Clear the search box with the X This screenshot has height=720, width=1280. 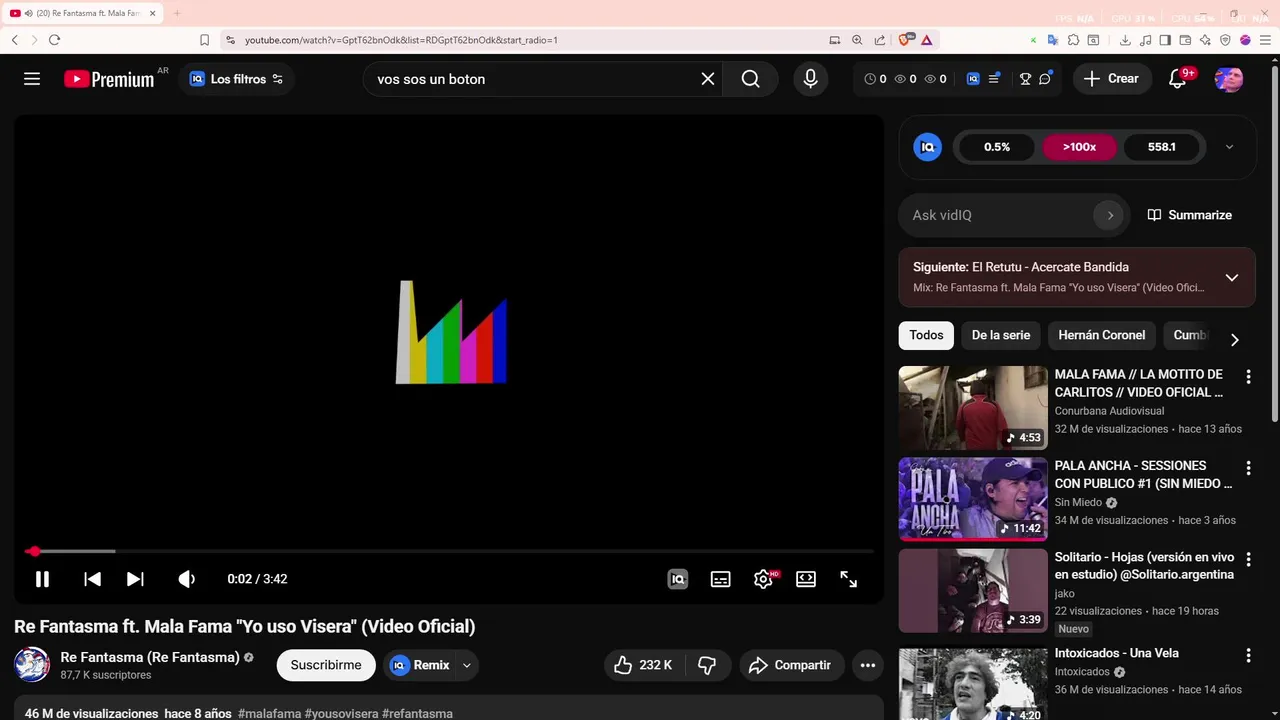pos(708,79)
